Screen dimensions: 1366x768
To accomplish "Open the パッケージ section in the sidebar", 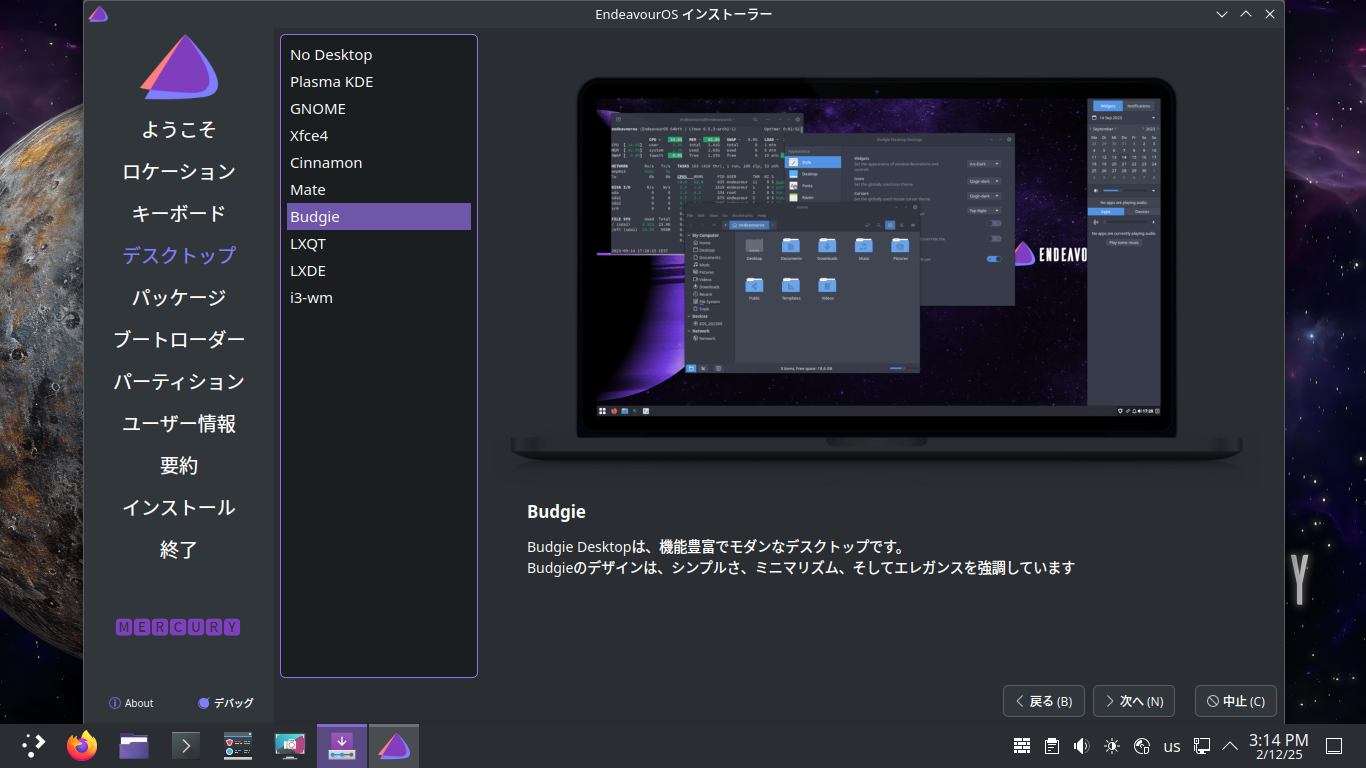I will click(178, 297).
